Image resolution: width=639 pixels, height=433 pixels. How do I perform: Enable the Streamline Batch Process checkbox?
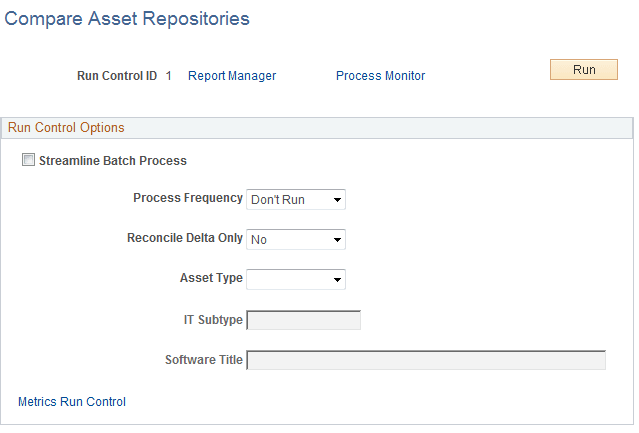tap(28, 160)
